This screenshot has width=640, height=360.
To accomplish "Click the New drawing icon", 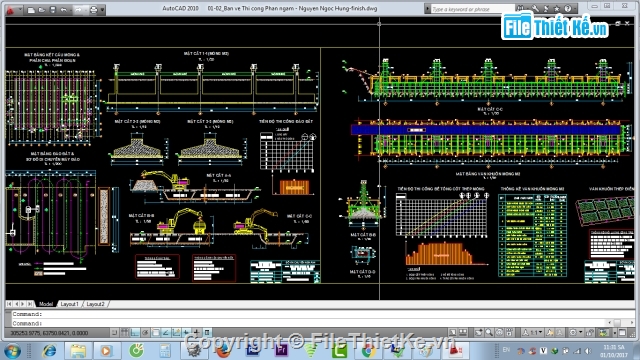I will [x=31, y=10].
